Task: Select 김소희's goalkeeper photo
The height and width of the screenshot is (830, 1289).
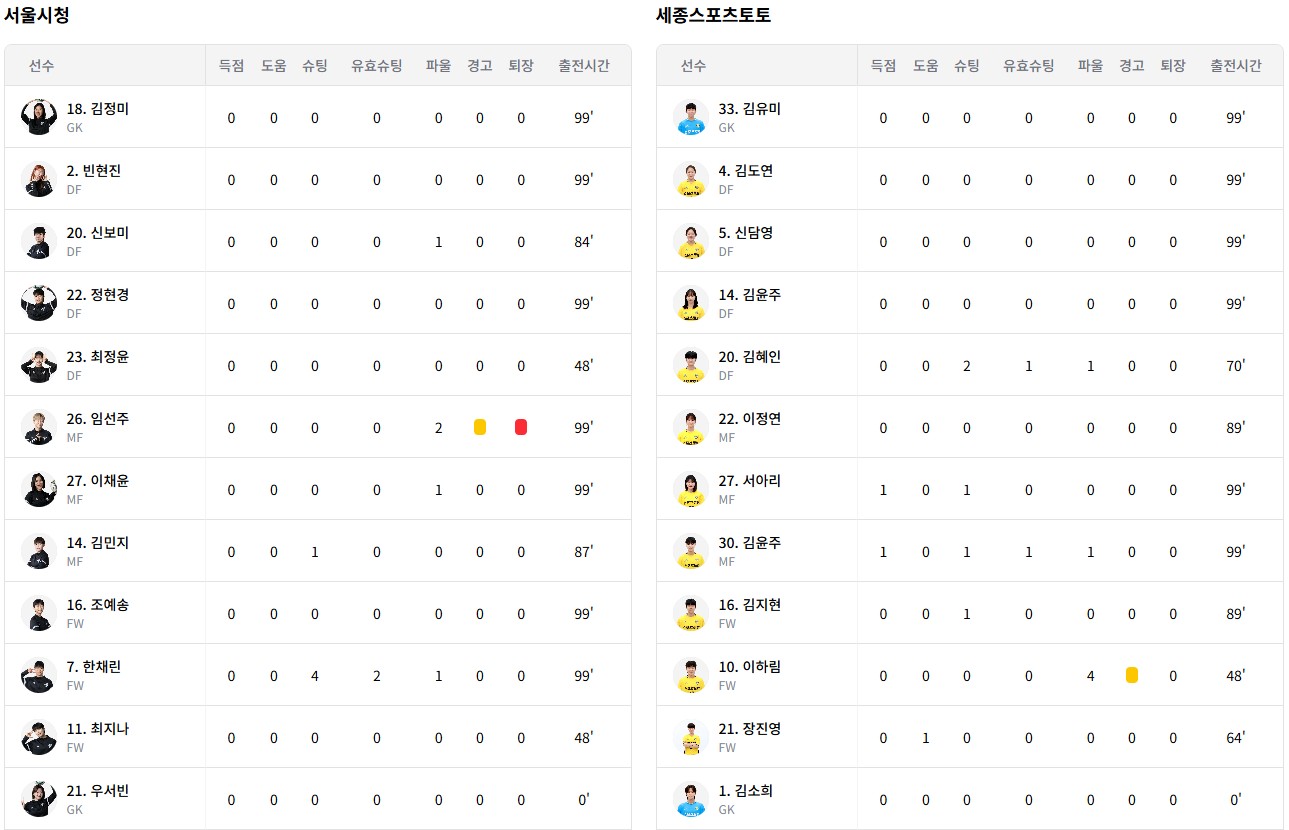Action: coord(691,799)
